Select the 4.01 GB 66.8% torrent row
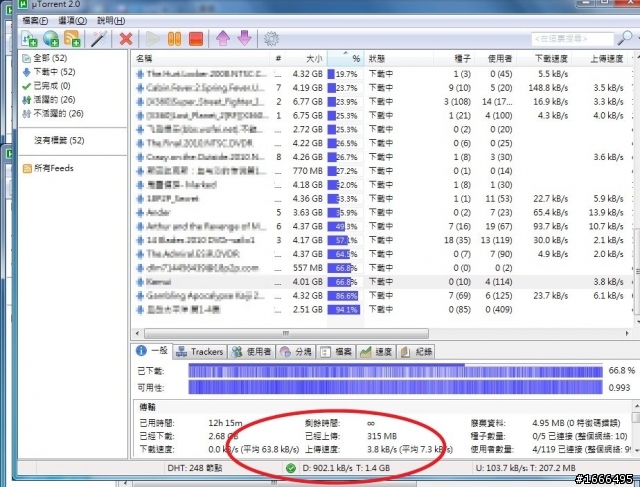640x487 pixels. [382, 282]
